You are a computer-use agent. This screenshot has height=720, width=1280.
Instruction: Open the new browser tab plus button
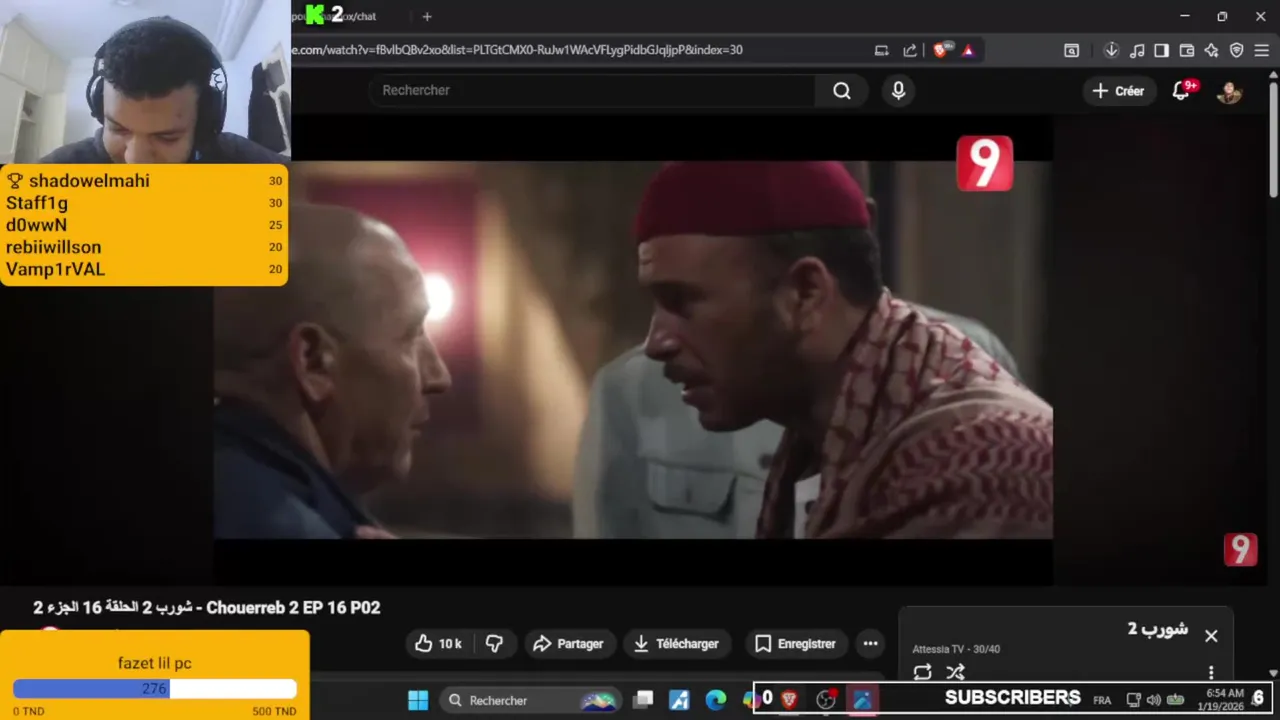pyautogui.click(x=427, y=16)
